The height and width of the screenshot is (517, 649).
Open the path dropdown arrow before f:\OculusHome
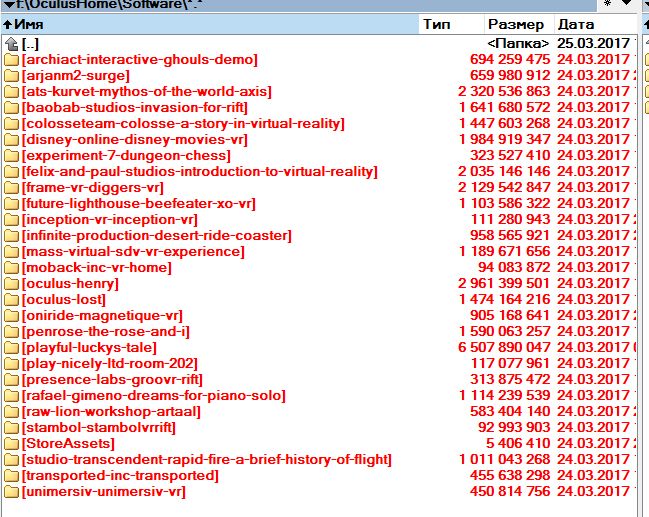click(x=9, y=4)
